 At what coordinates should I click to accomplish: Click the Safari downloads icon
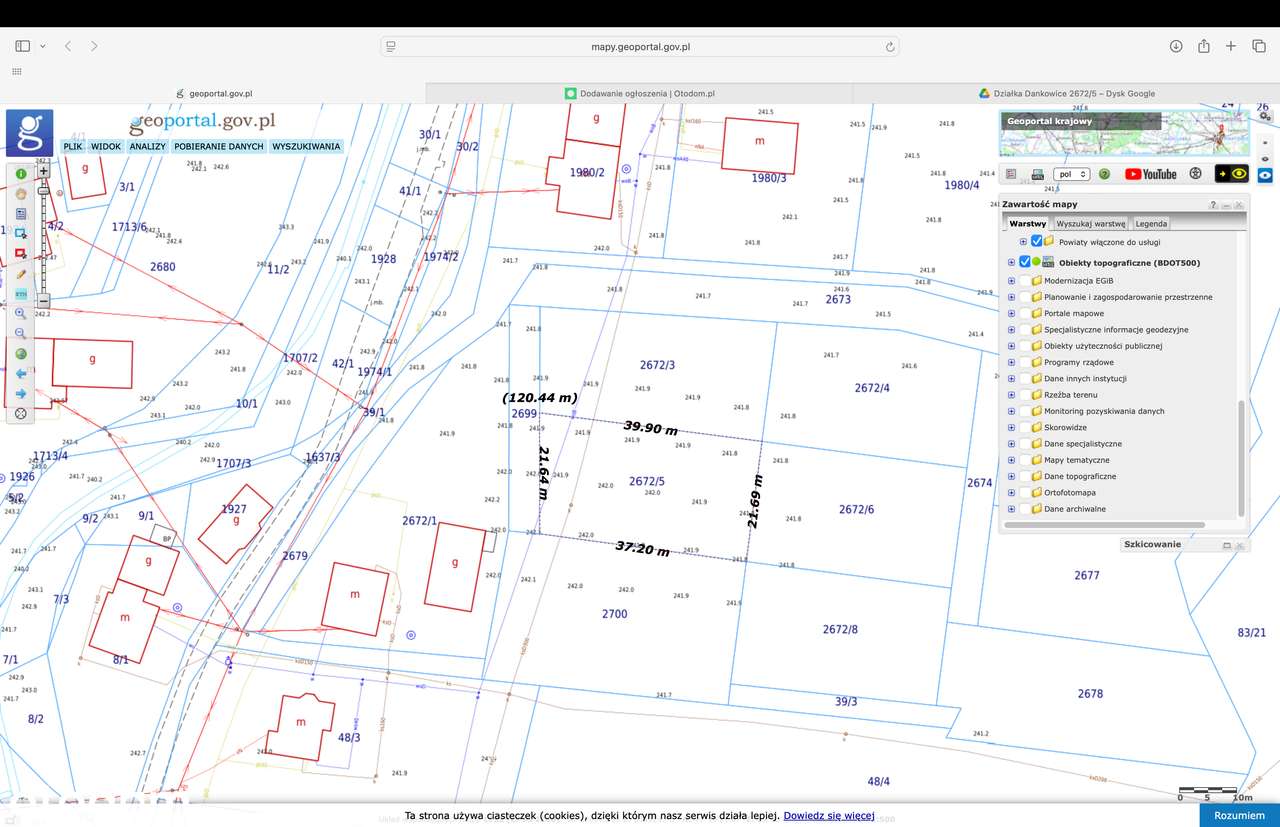[x=1176, y=46]
